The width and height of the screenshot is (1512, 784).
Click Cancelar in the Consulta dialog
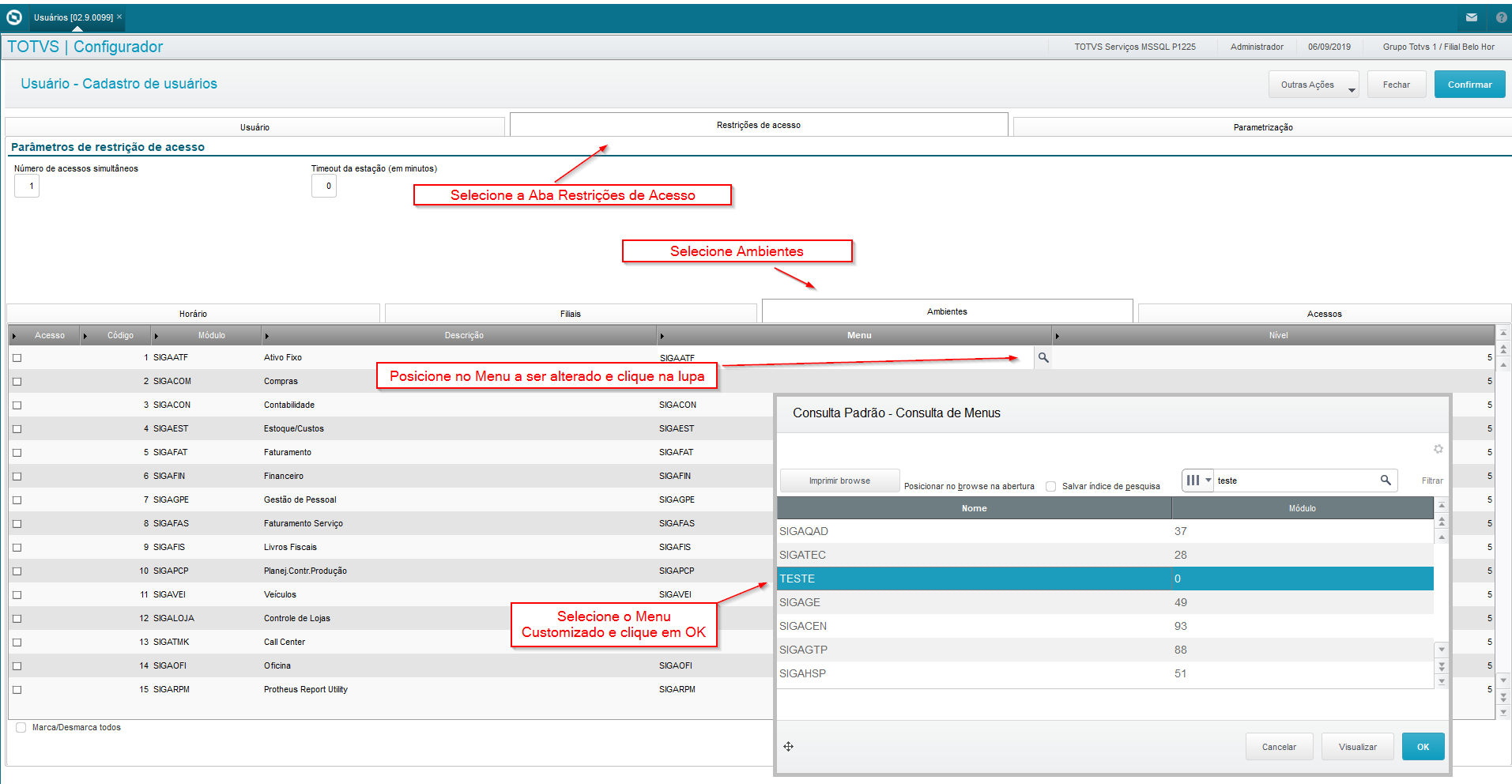[x=1279, y=747]
